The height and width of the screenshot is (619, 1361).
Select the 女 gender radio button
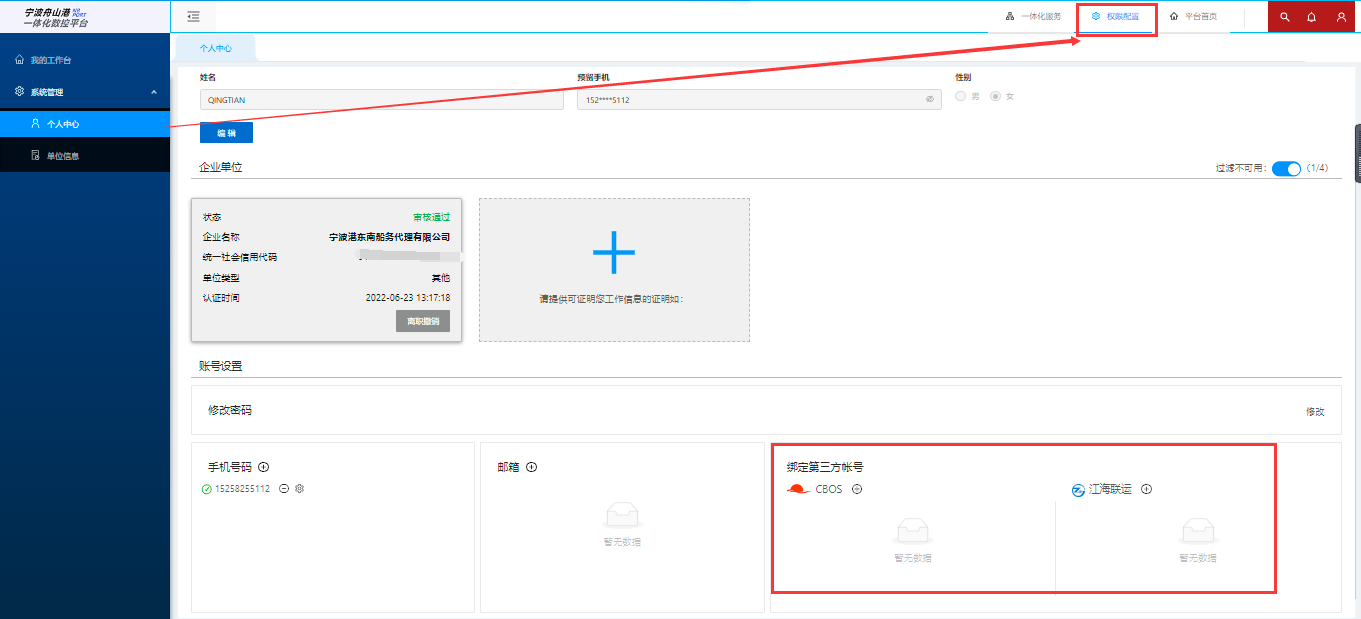[x=995, y=96]
